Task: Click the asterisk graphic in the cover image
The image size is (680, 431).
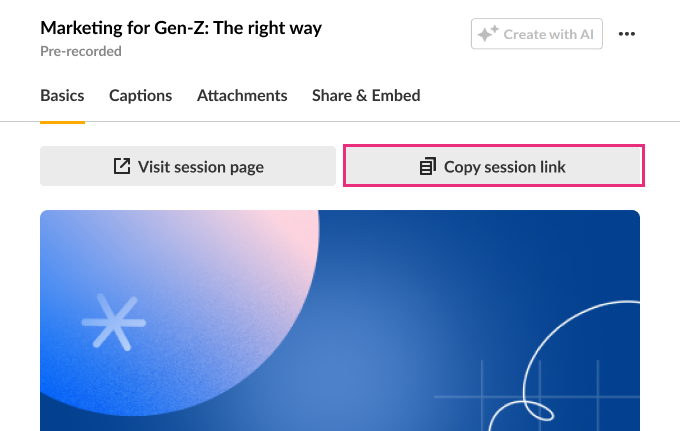Action: click(113, 323)
